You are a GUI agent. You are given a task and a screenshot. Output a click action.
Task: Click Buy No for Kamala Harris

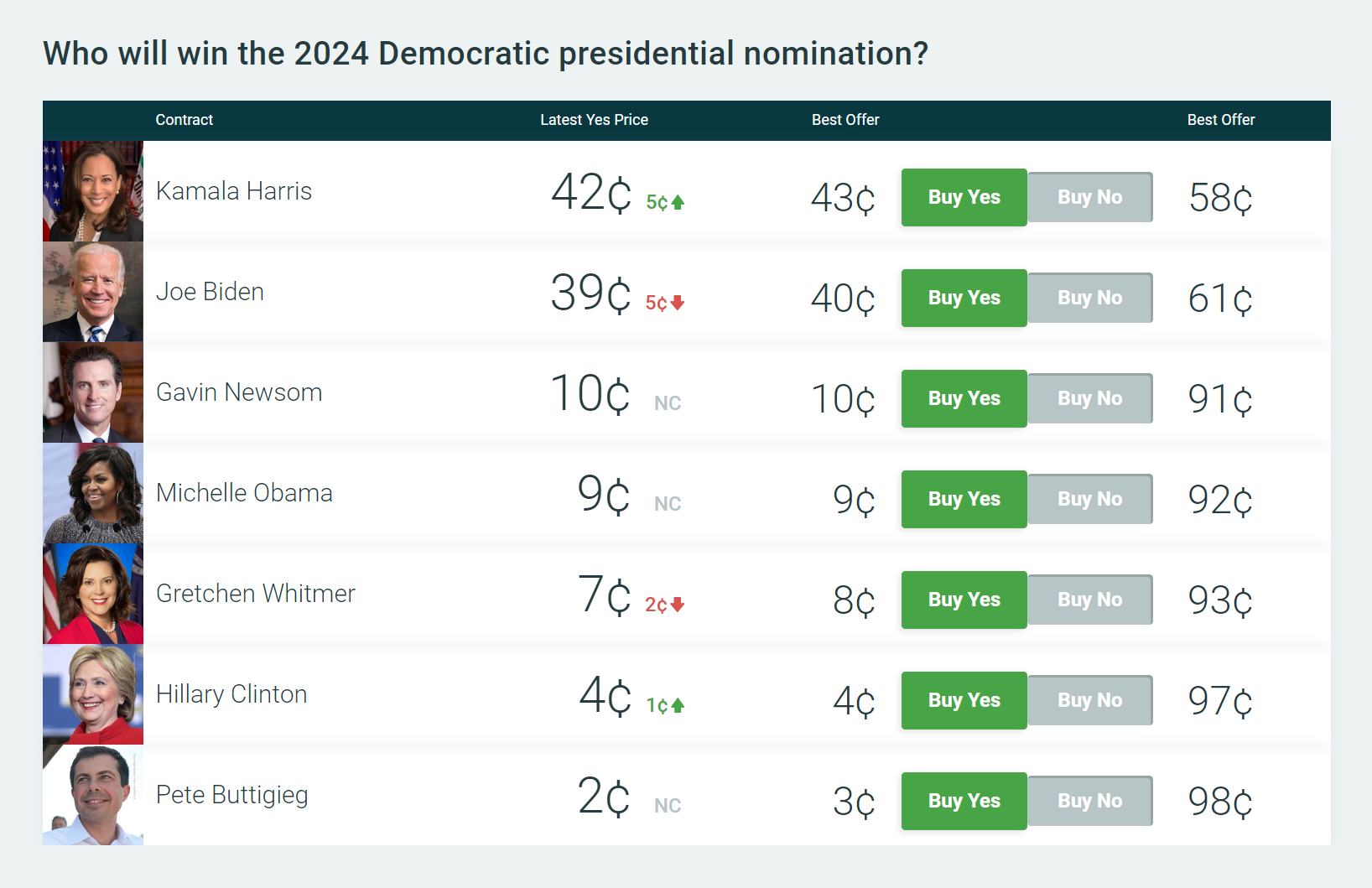click(x=1089, y=197)
